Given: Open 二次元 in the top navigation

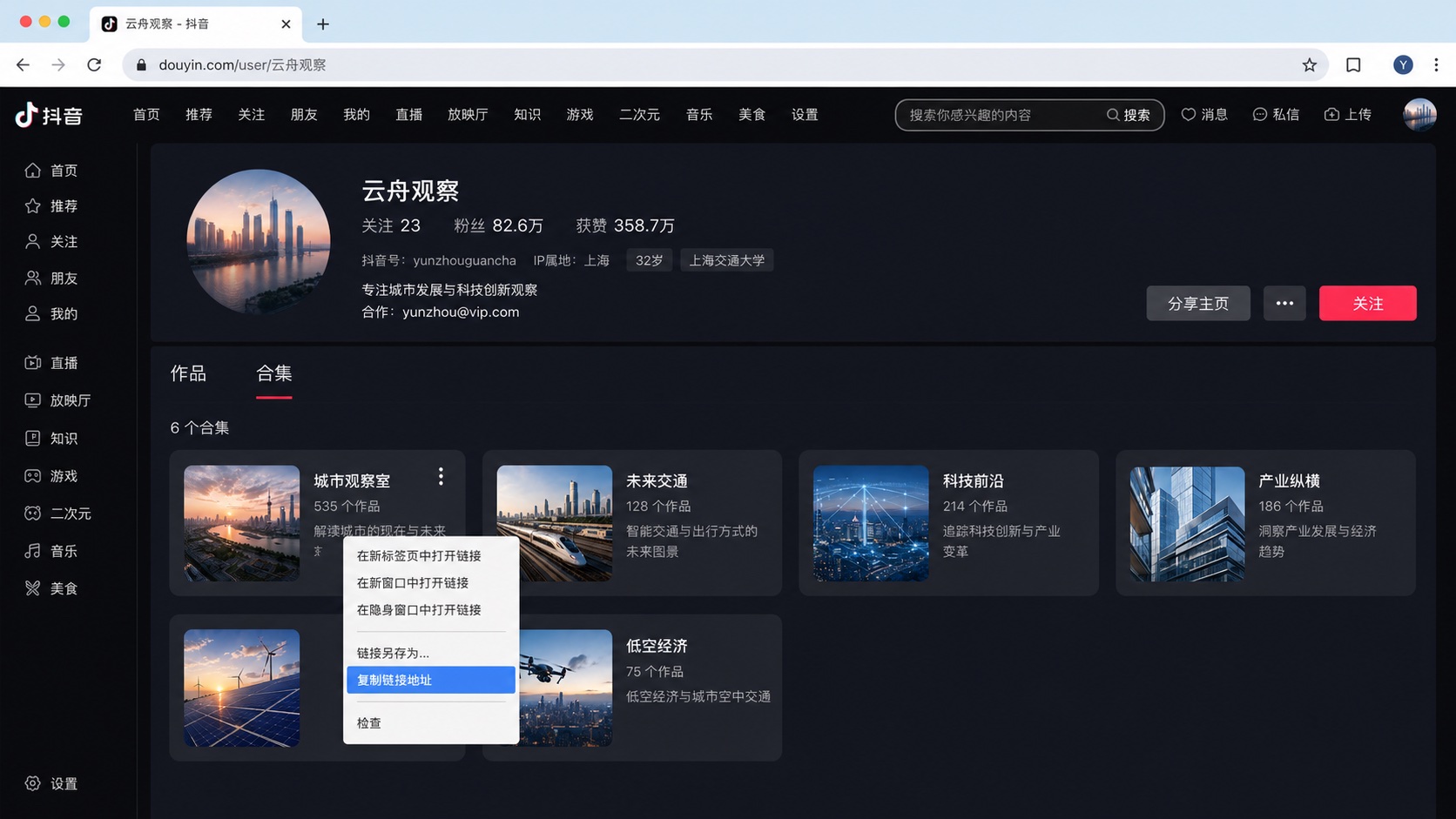Looking at the screenshot, I should [x=639, y=114].
